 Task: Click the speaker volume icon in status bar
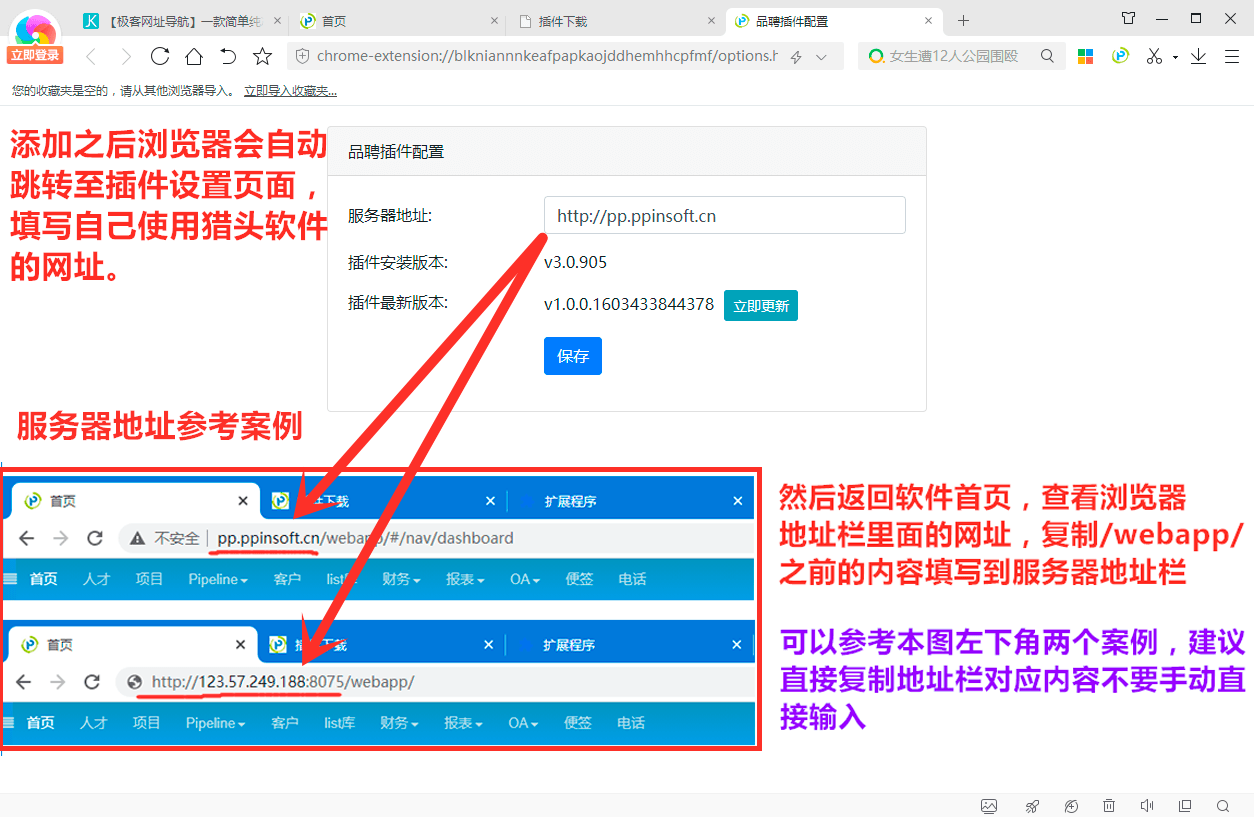[1146, 806]
